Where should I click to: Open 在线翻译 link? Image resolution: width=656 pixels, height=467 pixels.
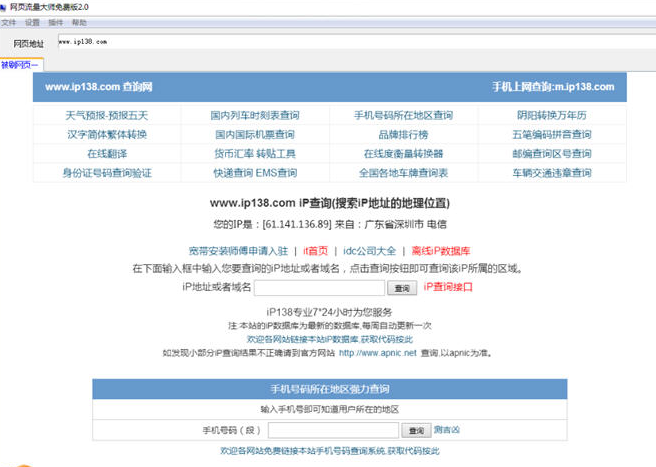(106, 154)
